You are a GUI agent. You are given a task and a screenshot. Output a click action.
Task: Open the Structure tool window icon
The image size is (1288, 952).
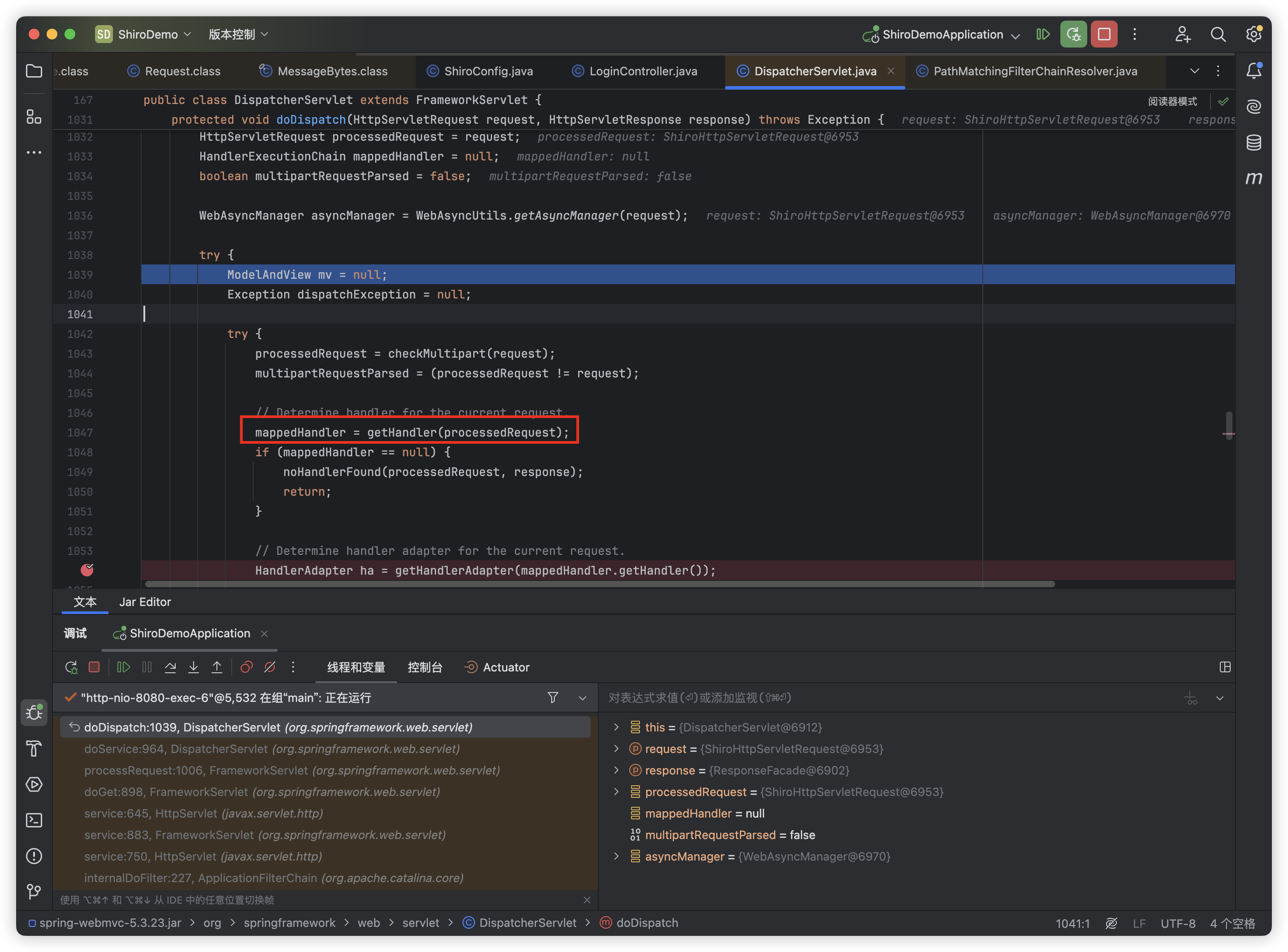(34, 117)
